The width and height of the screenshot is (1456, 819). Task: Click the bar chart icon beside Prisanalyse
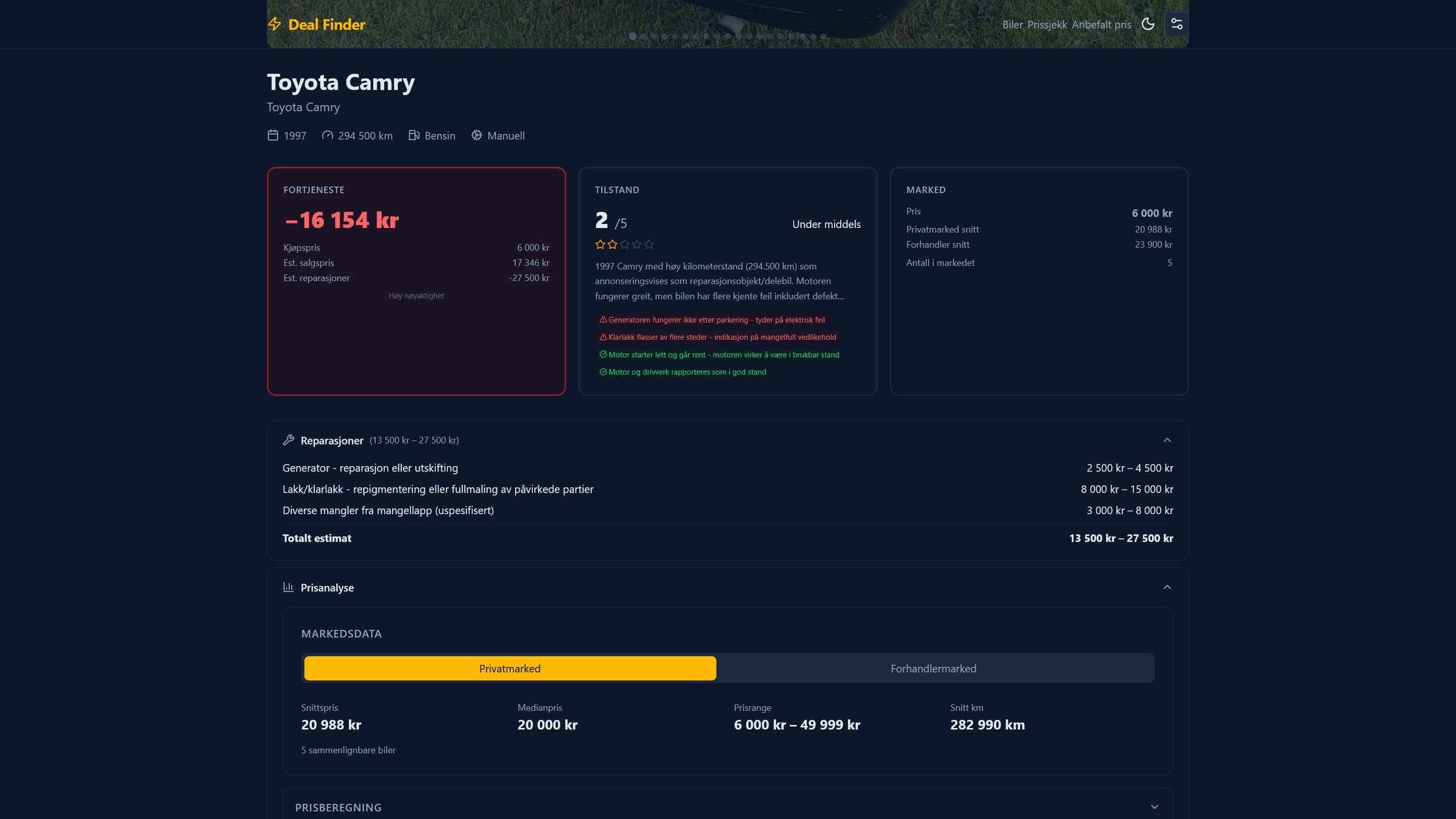click(x=289, y=587)
